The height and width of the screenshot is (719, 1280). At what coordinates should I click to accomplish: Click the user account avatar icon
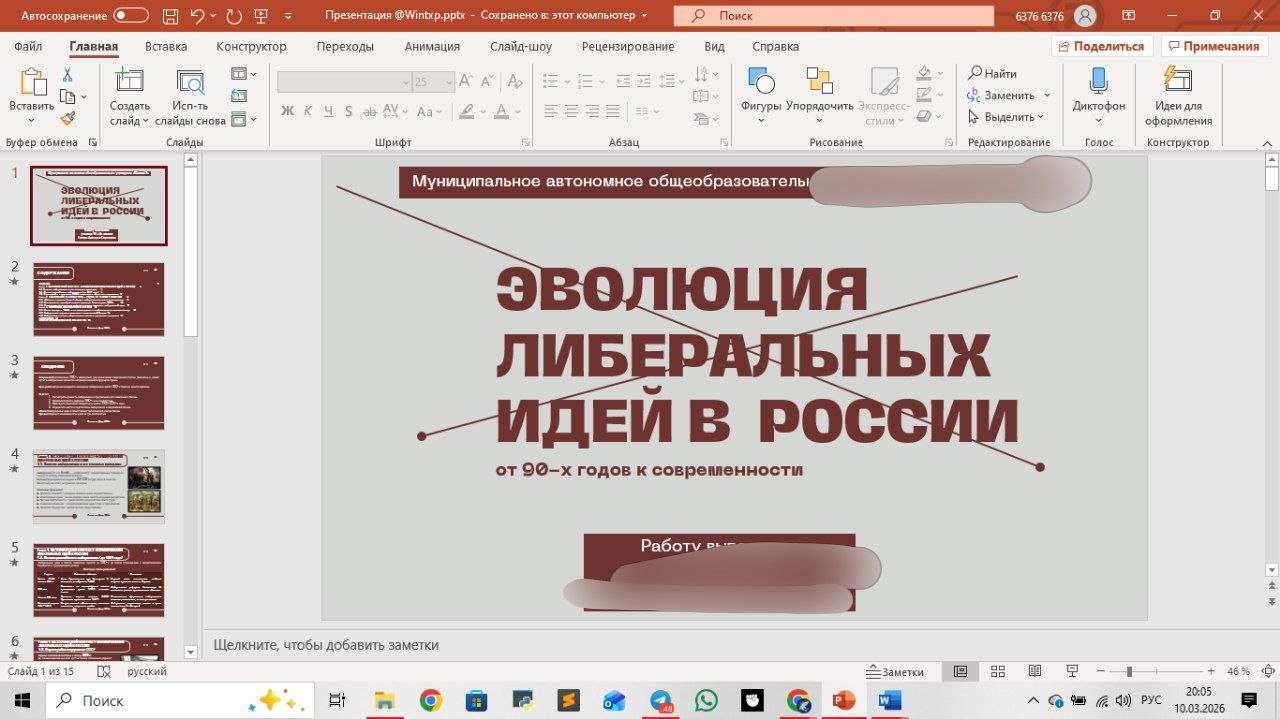(x=1085, y=16)
